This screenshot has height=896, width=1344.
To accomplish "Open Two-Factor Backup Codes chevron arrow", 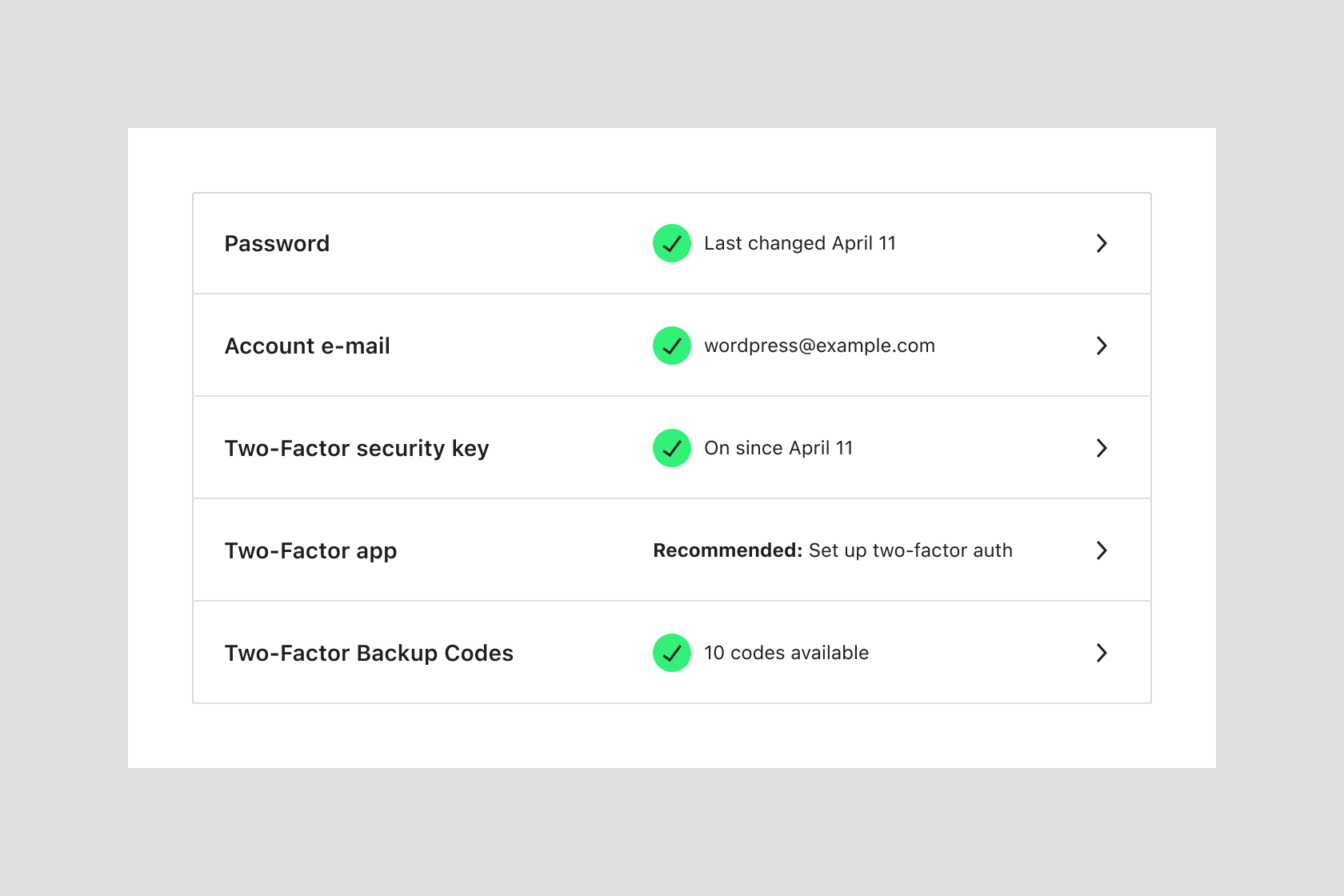I will click(x=1102, y=653).
